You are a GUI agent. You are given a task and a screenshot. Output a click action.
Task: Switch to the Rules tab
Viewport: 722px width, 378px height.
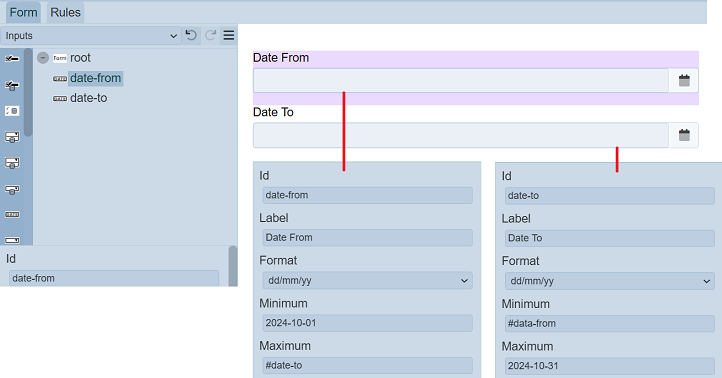[x=65, y=12]
